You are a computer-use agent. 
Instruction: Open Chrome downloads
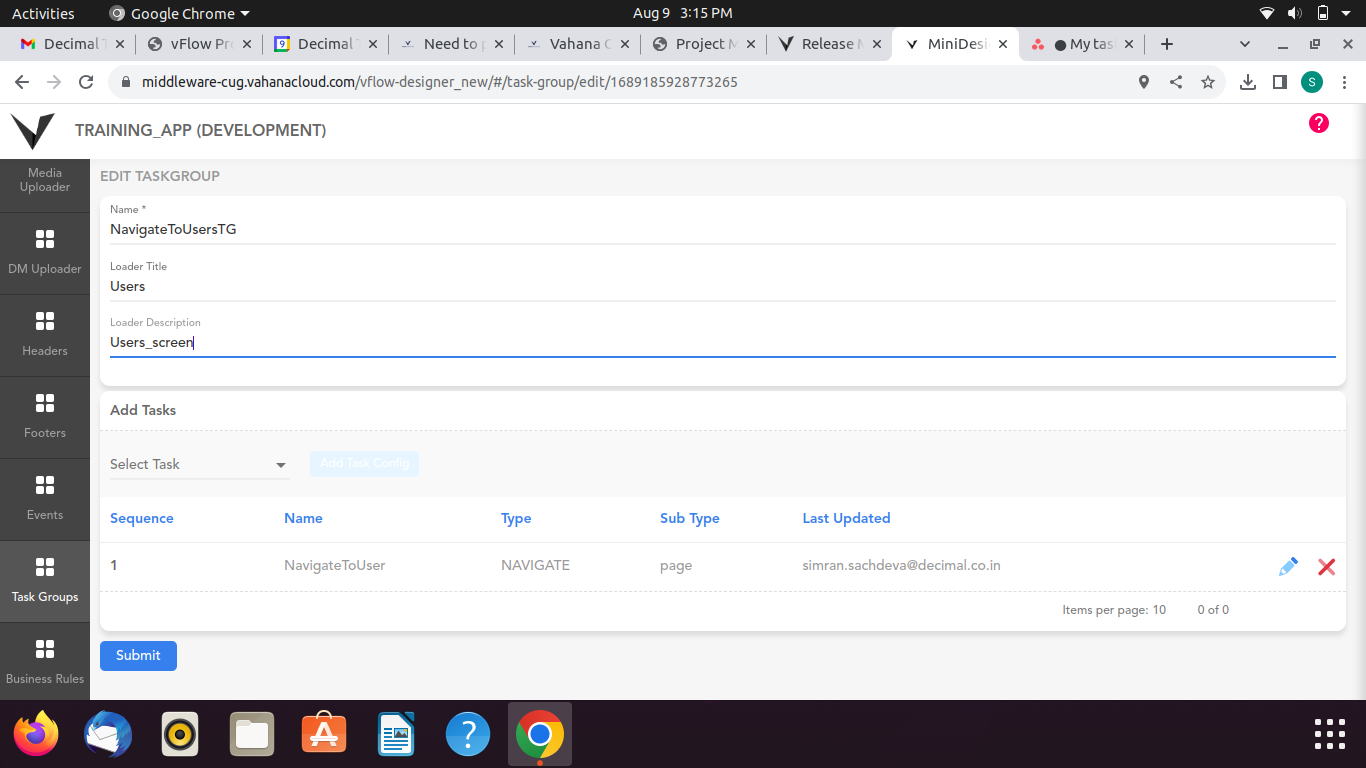[1248, 82]
